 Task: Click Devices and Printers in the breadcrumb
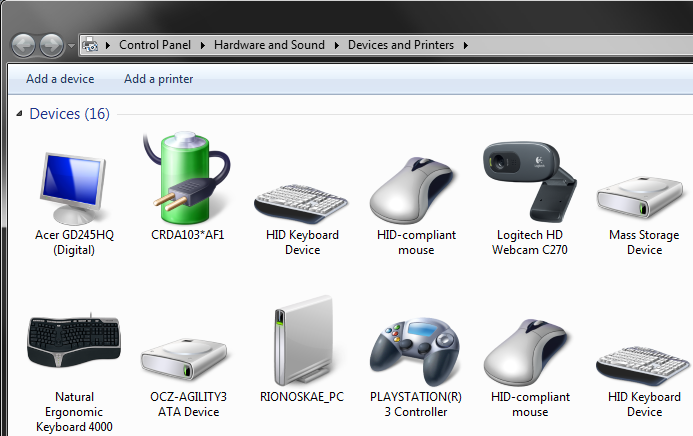401,45
